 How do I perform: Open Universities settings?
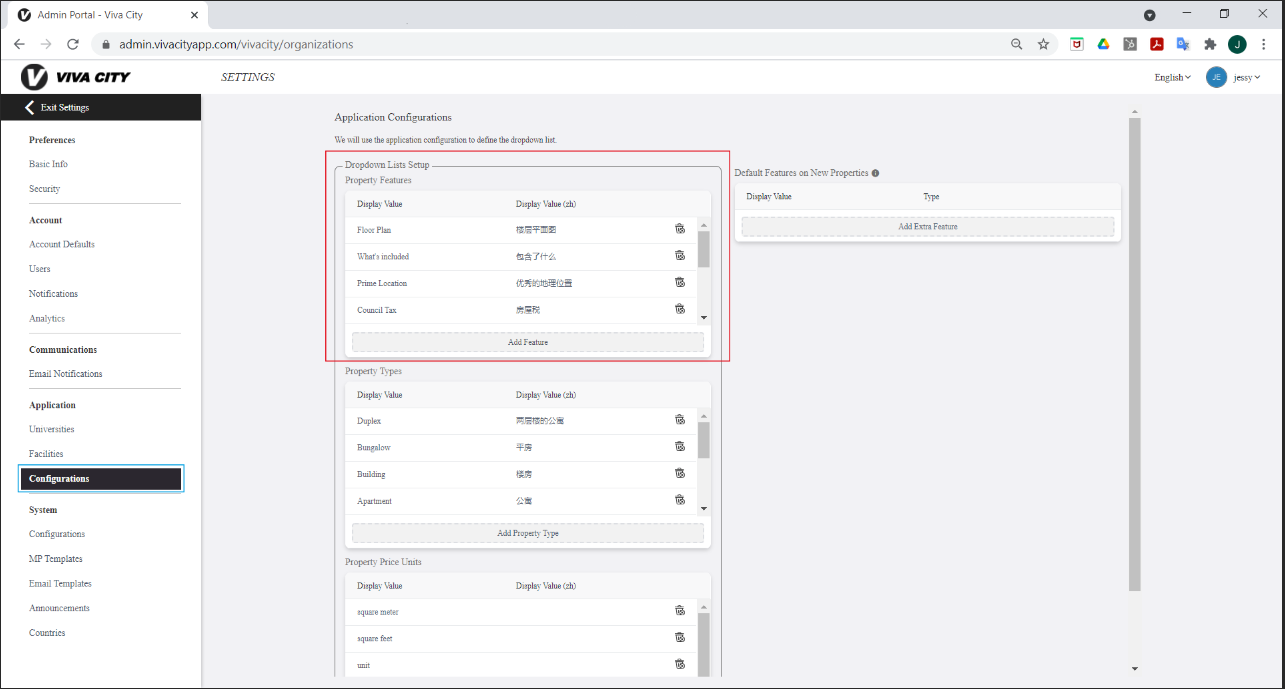click(52, 429)
